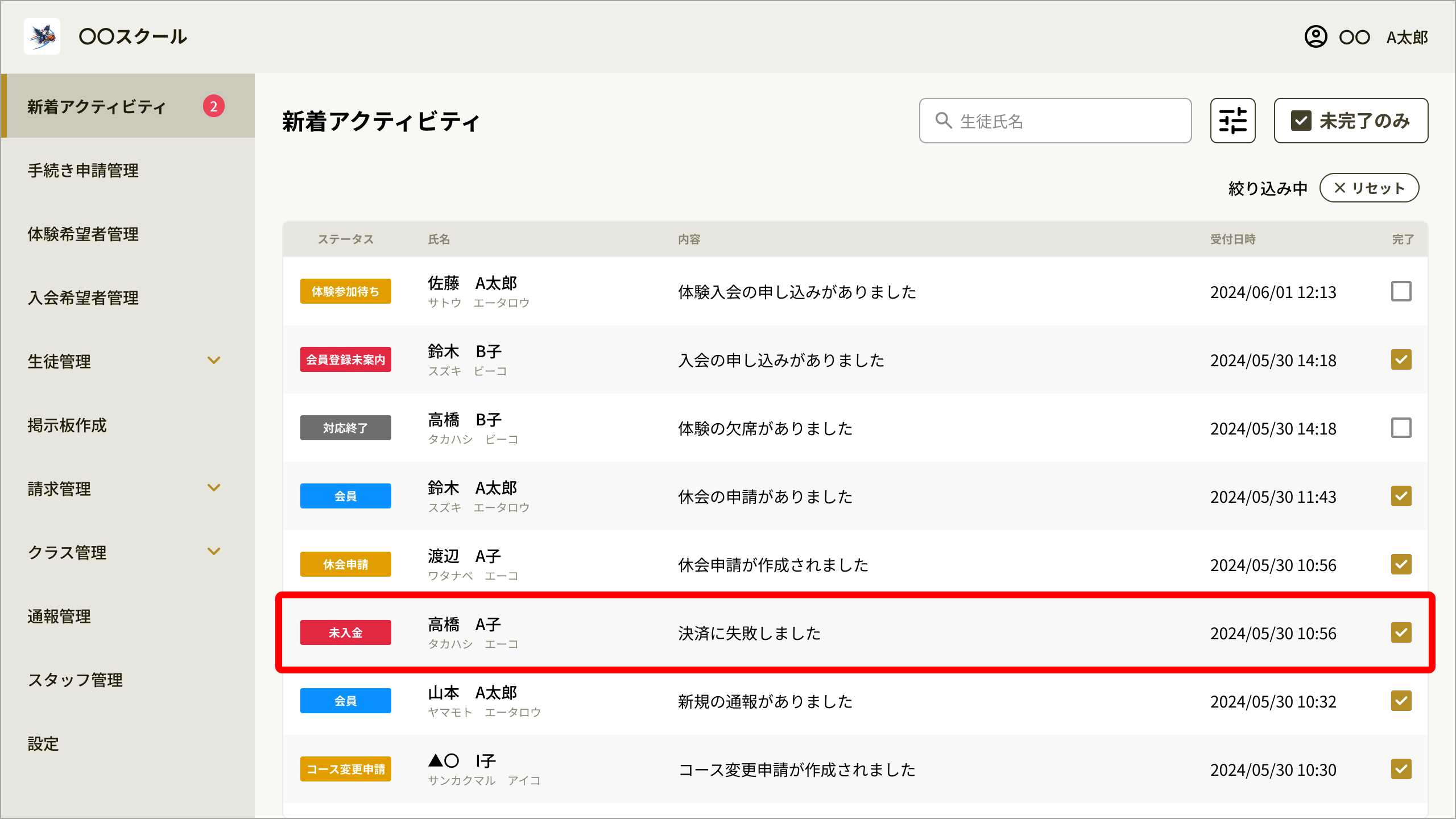
Task: Click the name ▲○ I子
Action: tap(462, 760)
